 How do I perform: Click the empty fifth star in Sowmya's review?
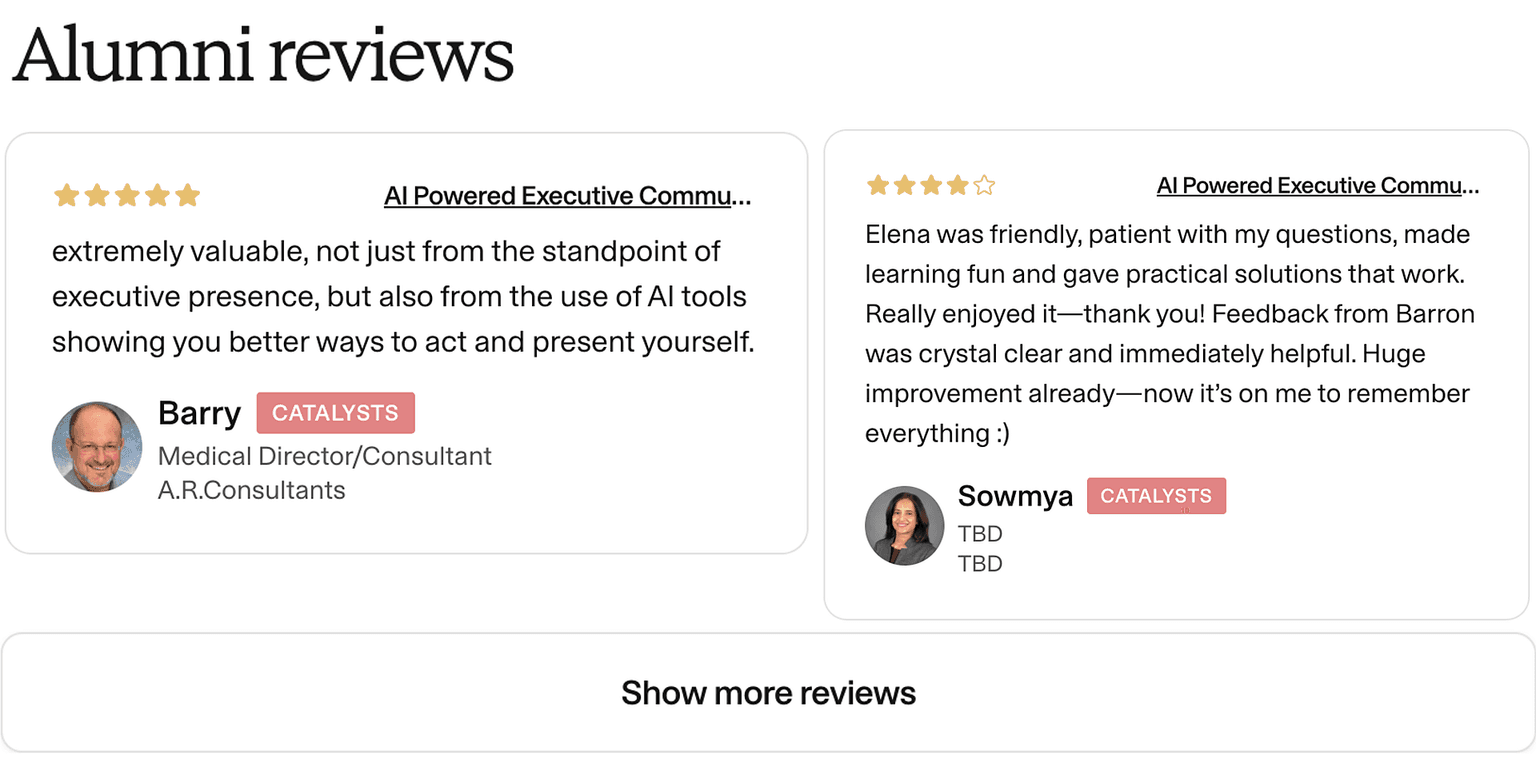(x=984, y=185)
